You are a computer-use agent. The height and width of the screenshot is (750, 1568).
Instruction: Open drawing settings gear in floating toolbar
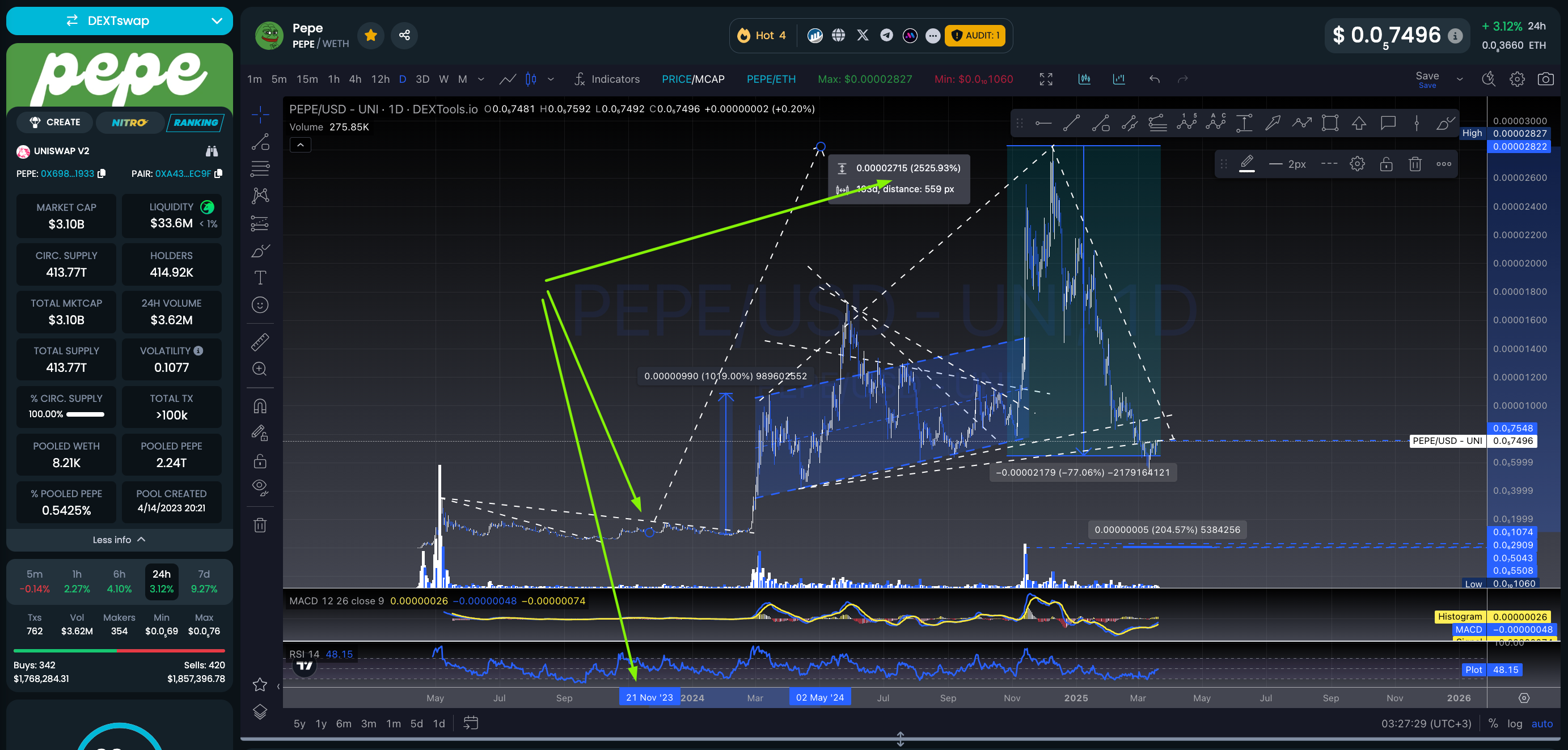[1358, 164]
